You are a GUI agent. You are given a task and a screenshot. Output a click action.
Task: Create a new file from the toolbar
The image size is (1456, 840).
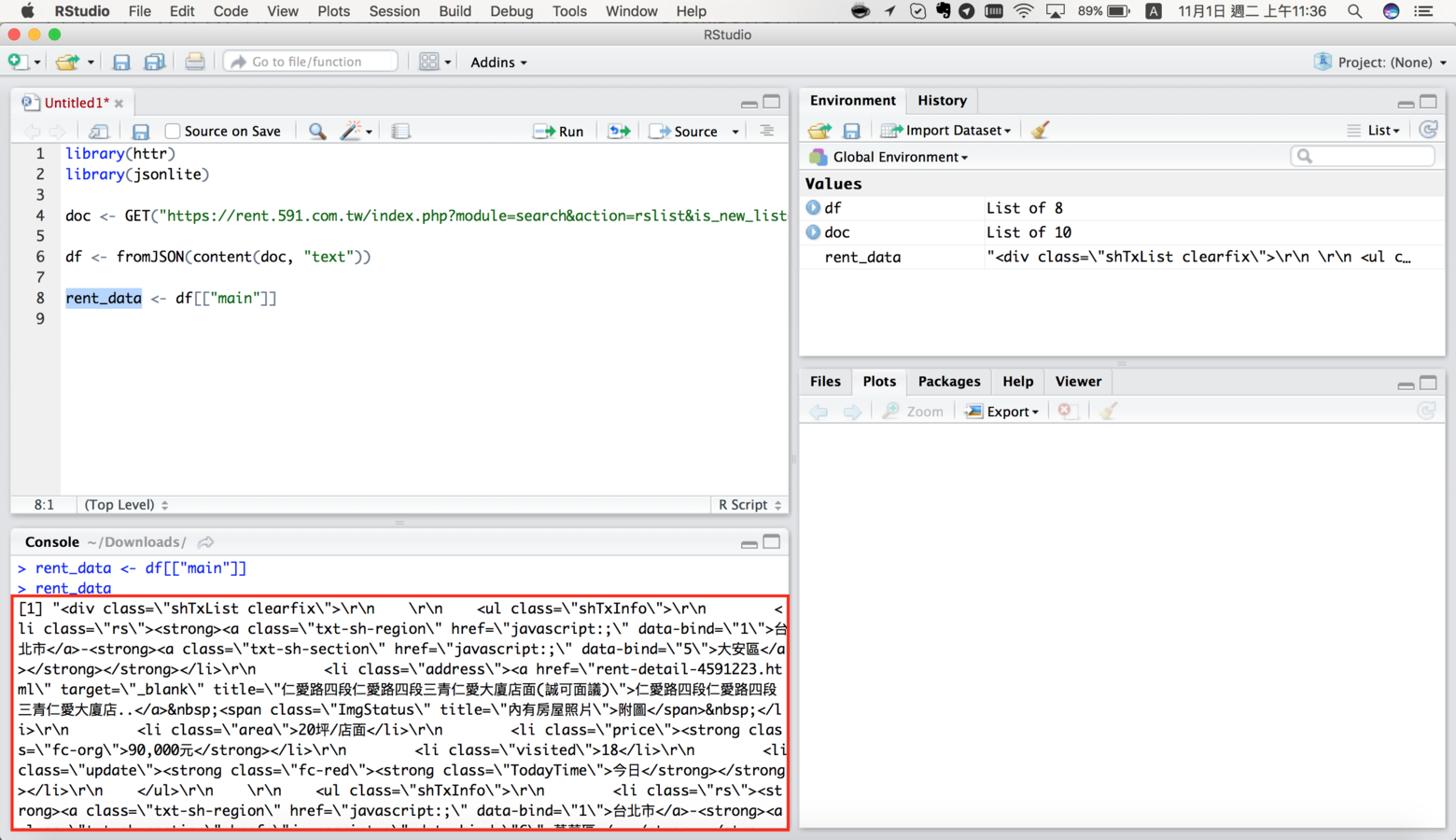(x=18, y=62)
